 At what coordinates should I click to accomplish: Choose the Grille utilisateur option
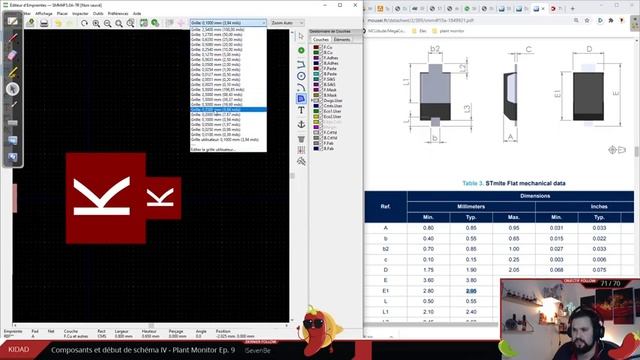click(x=228, y=140)
